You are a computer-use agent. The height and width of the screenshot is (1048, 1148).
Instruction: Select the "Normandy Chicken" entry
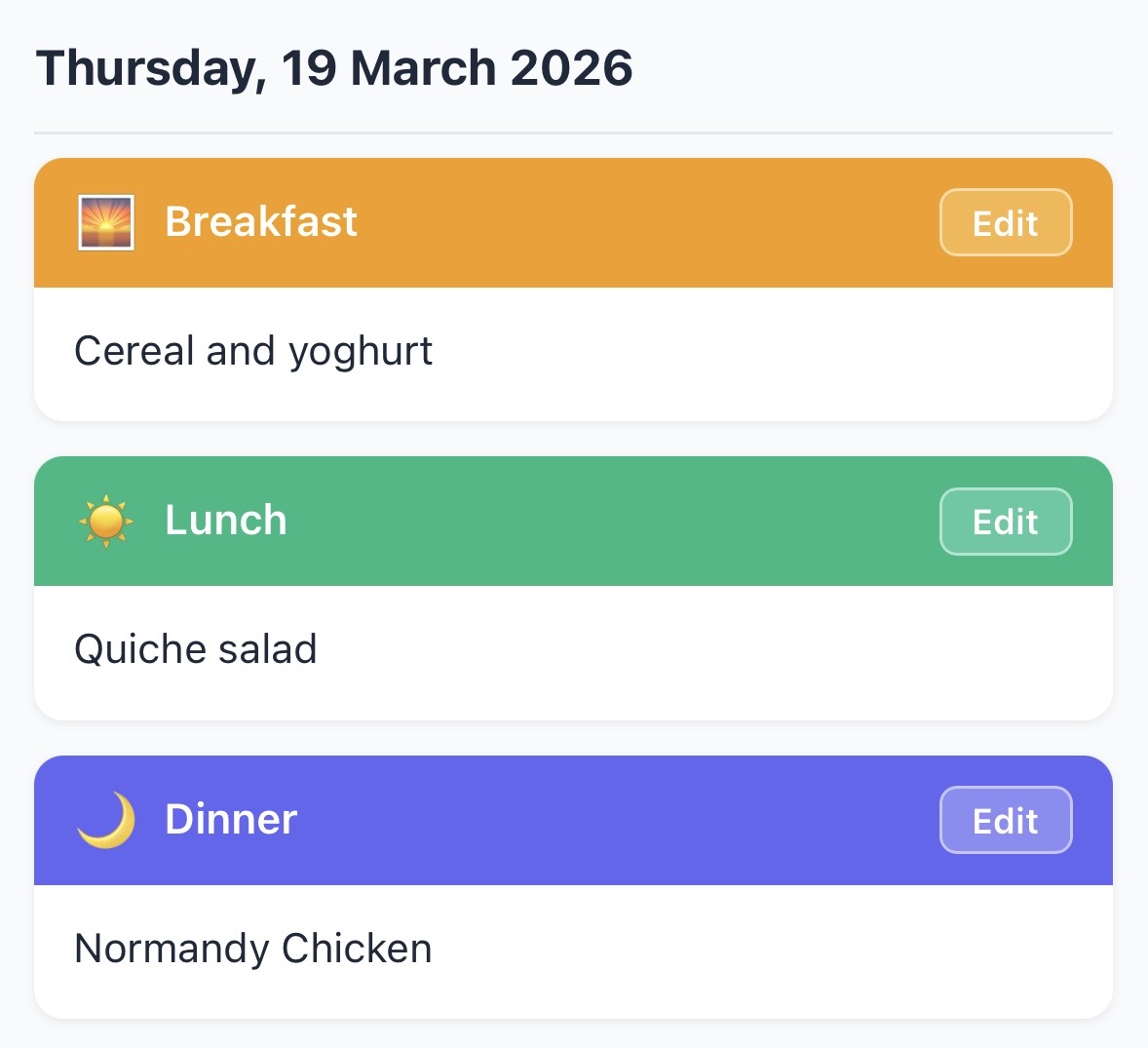[253, 949]
